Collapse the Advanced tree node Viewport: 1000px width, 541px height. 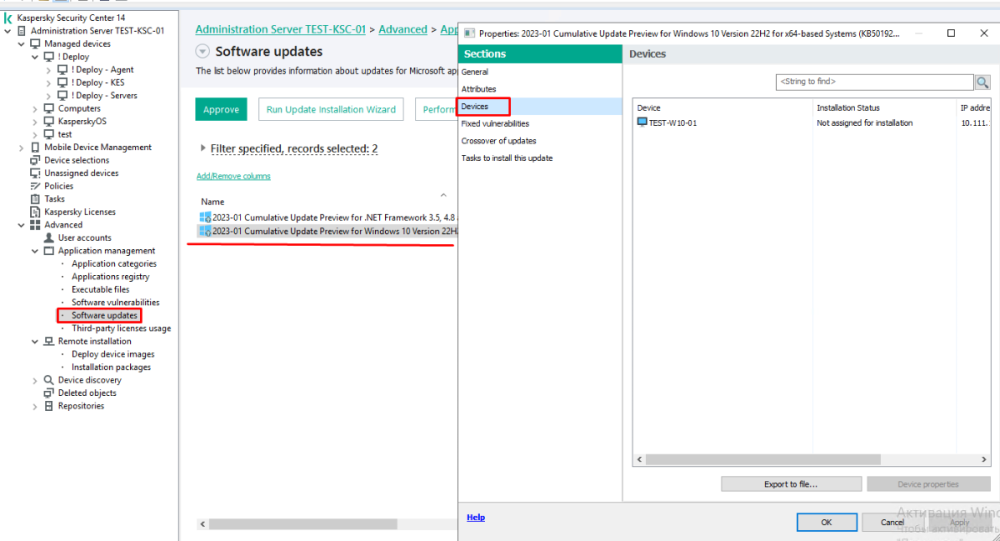[21, 225]
